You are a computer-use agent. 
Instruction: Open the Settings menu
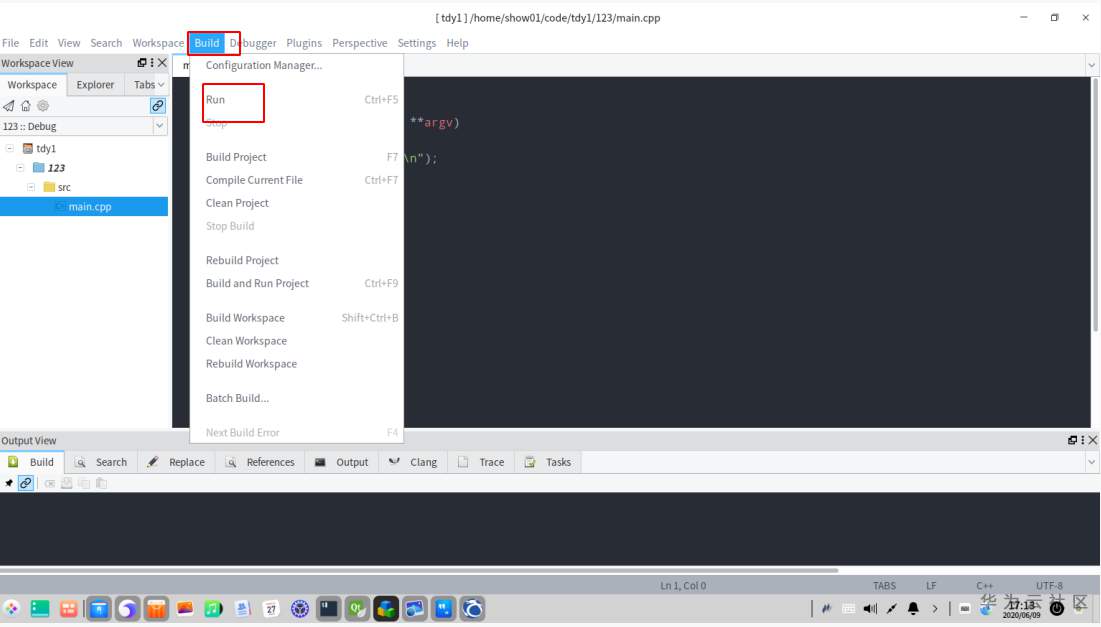[x=417, y=43]
